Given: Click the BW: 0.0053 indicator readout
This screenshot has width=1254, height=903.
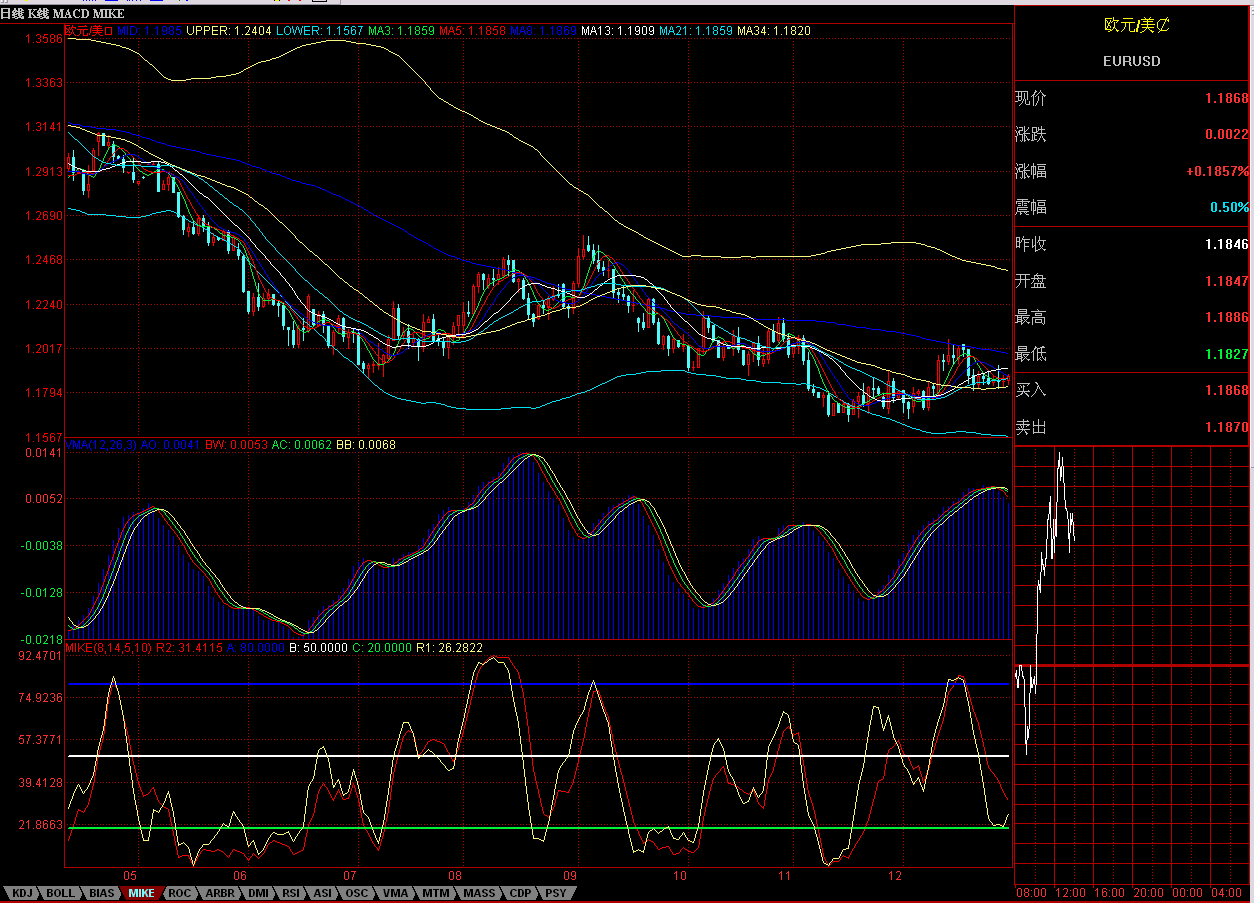Looking at the screenshot, I should [x=235, y=444].
